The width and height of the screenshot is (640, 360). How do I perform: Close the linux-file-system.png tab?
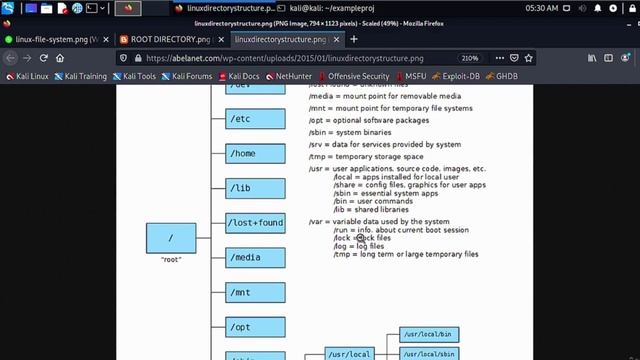point(106,40)
